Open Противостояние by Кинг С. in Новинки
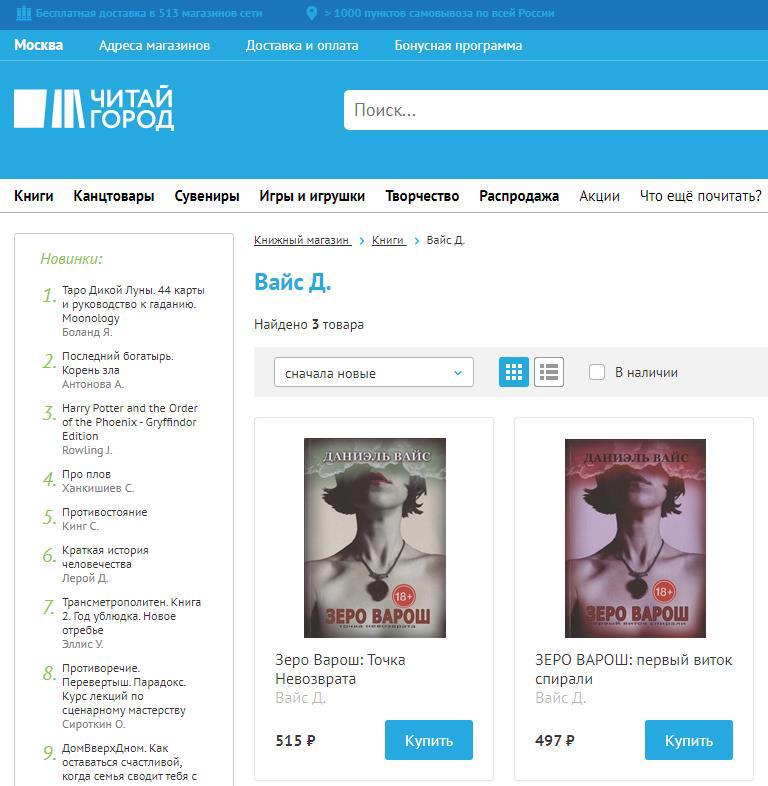The image size is (768, 786). click(x=104, y=512)
